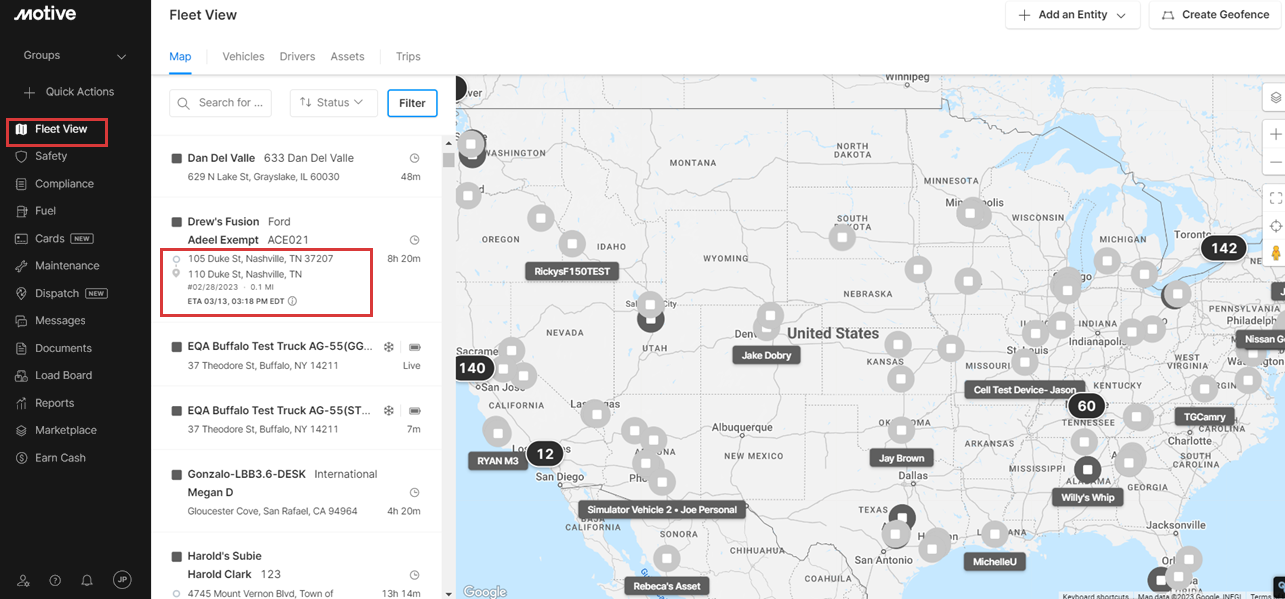The image size is (1285, 599).
Task: Select the Willy's Whip vehicle marker
Action: 1087,469
